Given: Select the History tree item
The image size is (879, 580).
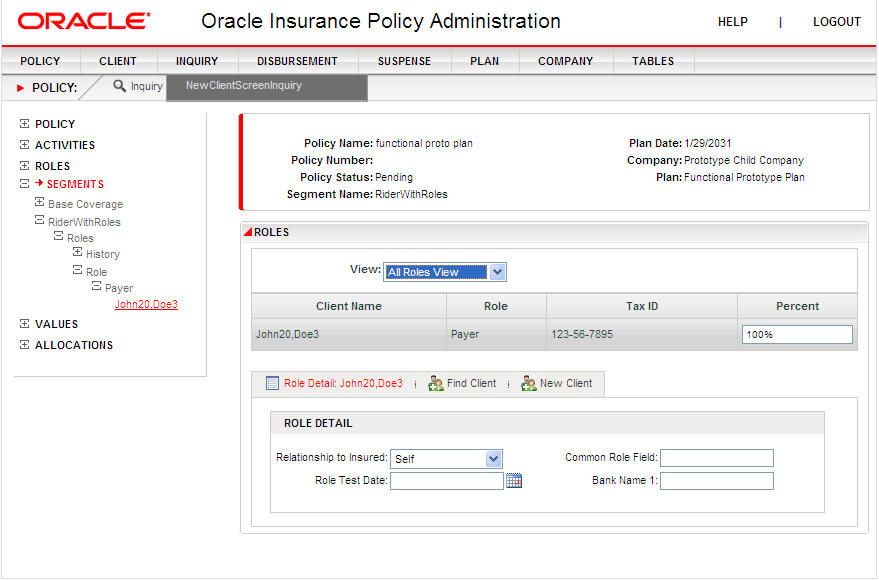Looking at the screenshot, I should 103,254.
